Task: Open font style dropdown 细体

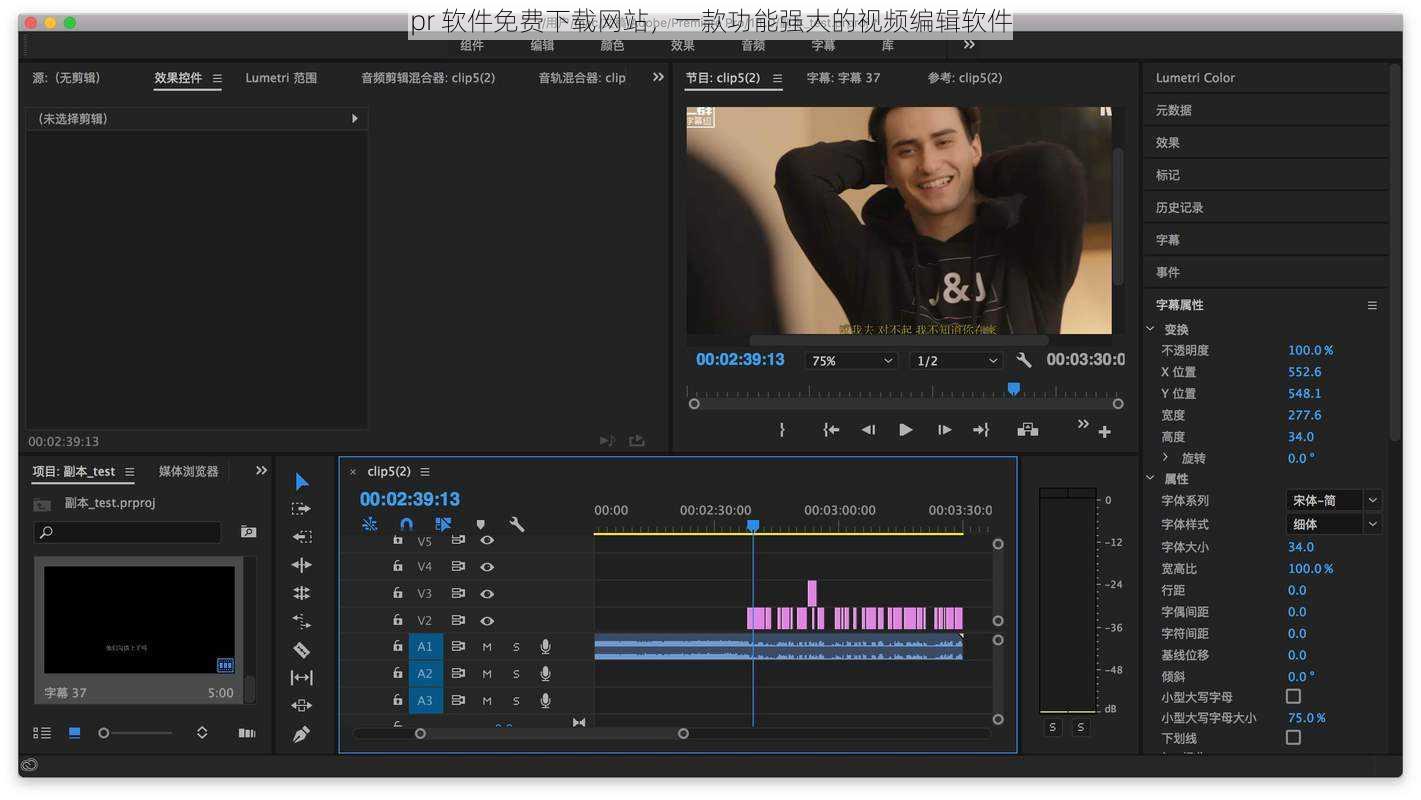Action: 1333,524
